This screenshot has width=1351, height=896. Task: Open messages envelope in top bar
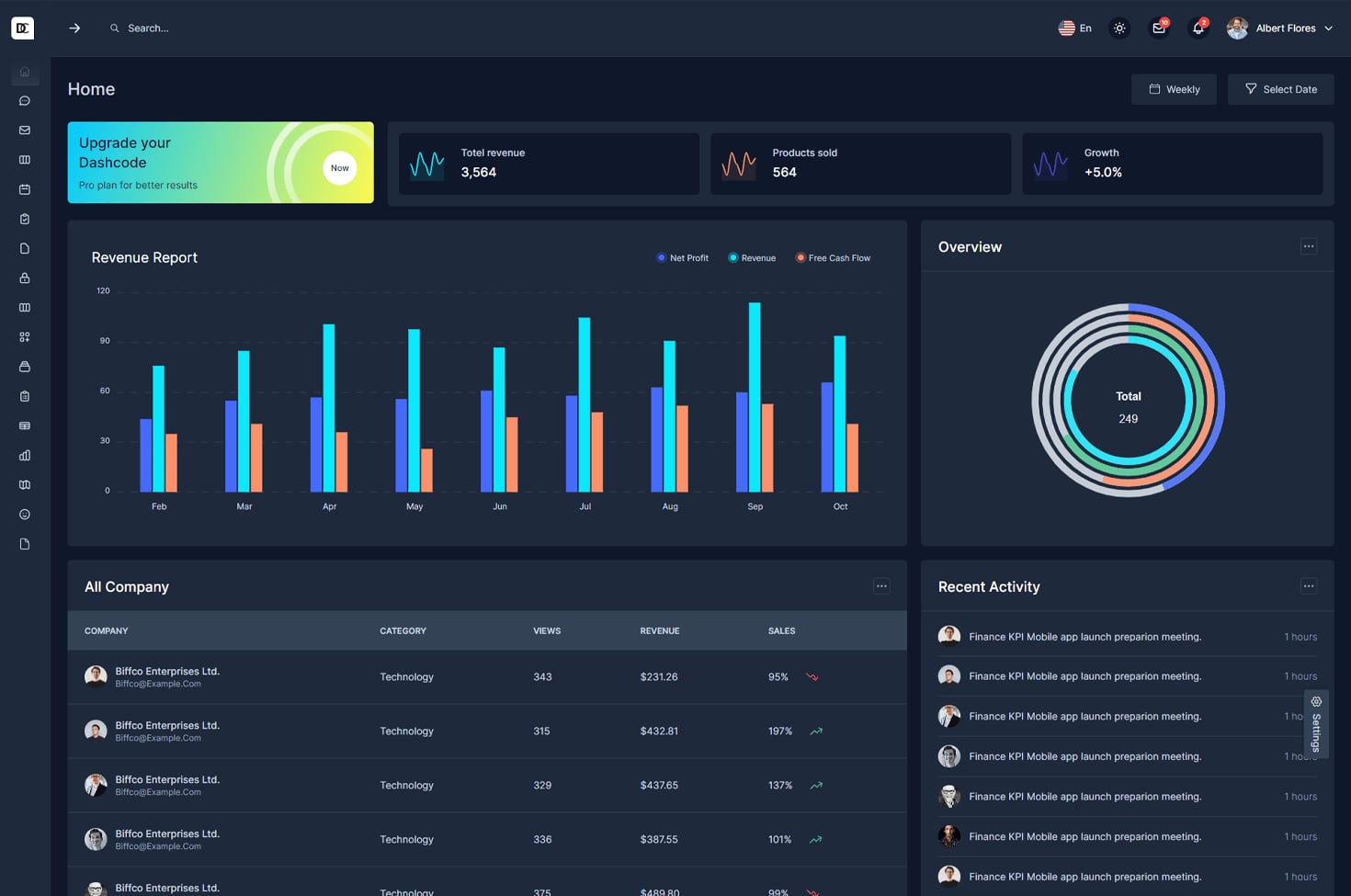click(1159, 28)
